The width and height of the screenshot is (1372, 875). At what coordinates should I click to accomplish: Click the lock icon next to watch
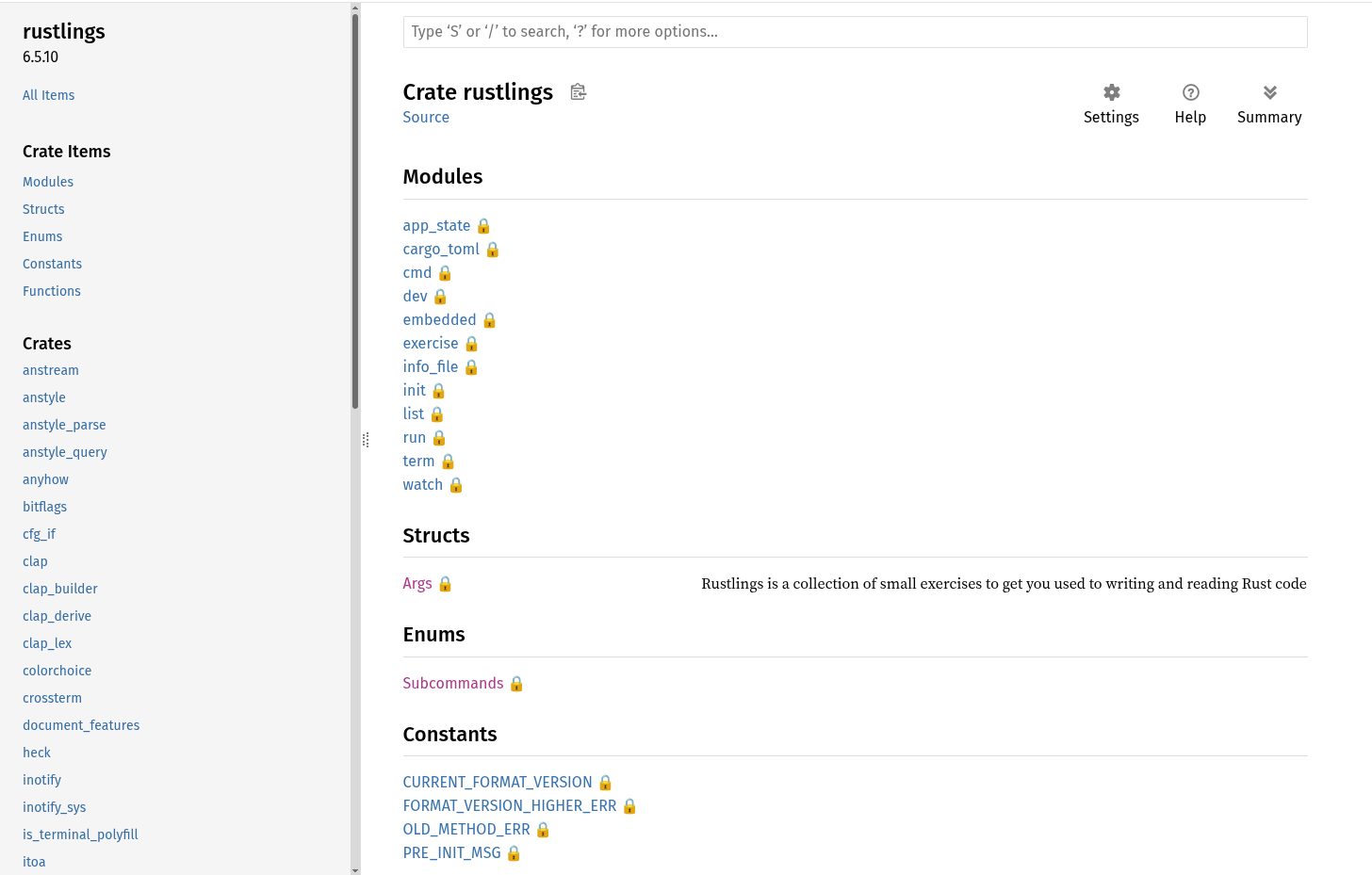point(456,485)
